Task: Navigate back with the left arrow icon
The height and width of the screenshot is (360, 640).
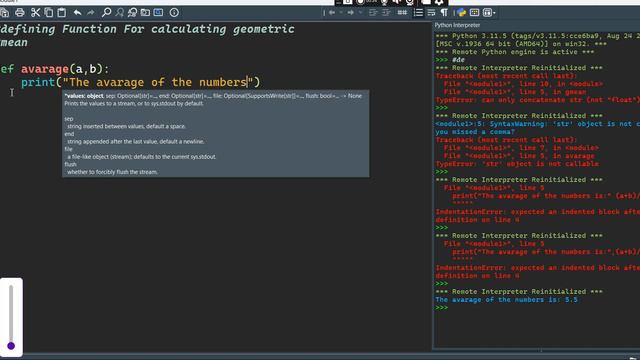Action: (332, 13)
